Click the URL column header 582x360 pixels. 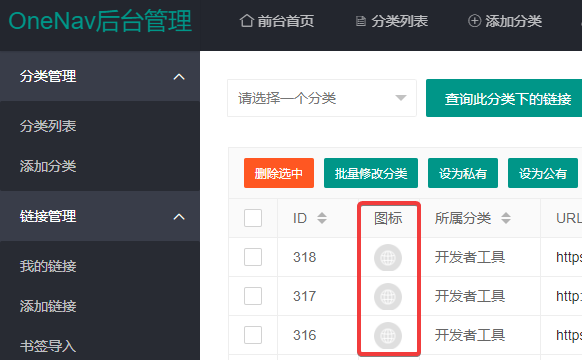(569, 218)
